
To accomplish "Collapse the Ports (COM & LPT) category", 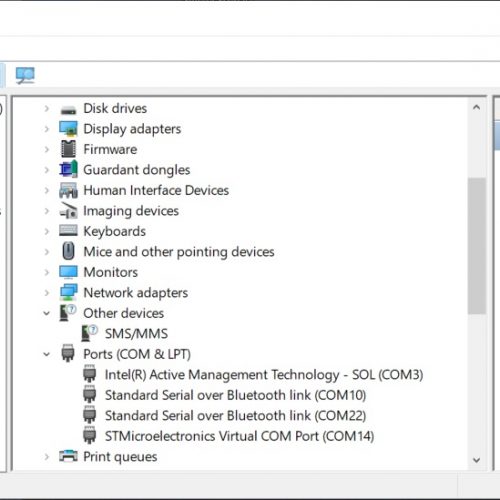I will click(47, 354).
